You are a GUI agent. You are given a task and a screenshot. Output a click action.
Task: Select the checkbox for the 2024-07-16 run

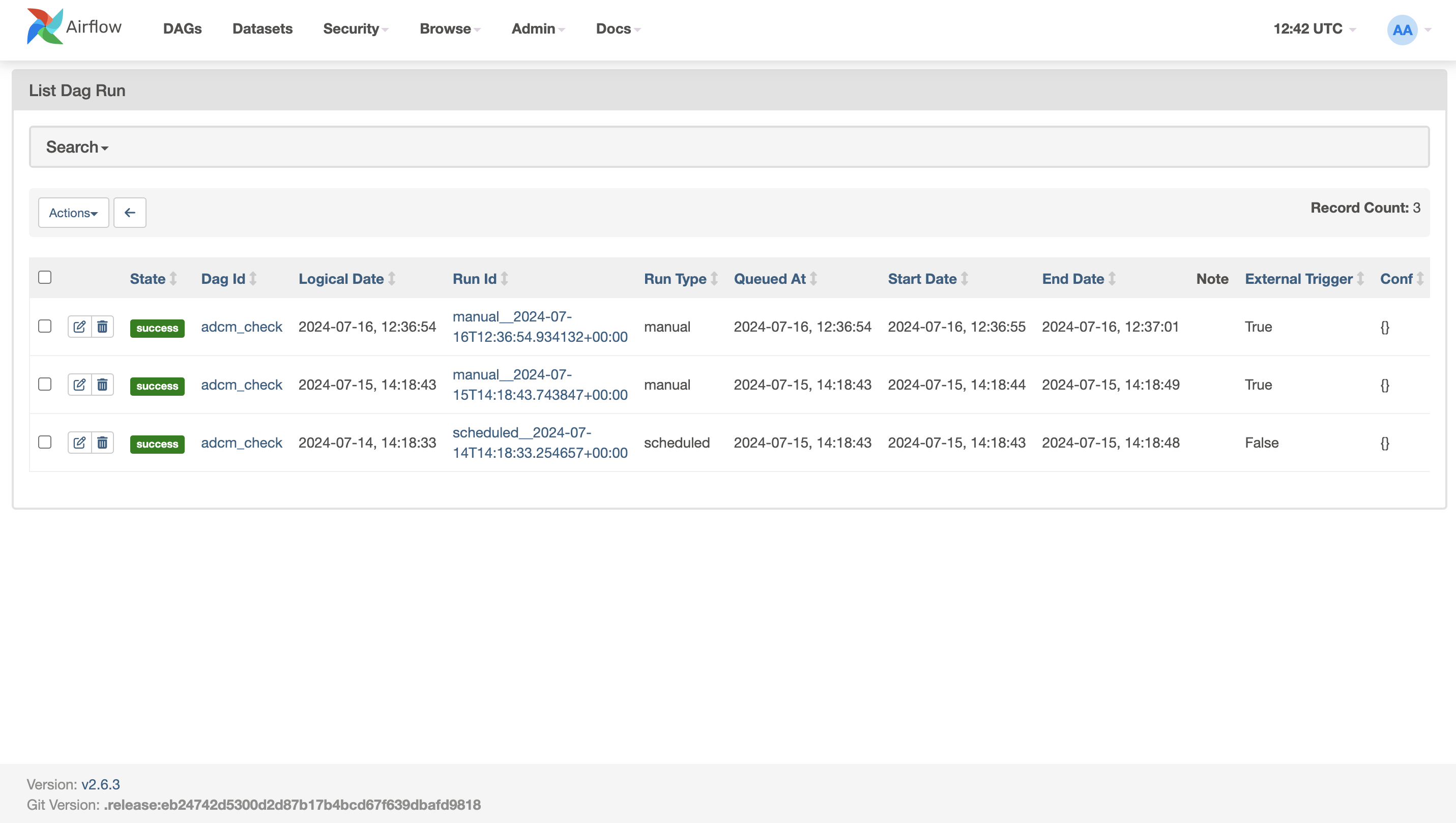(x=45, y=326)
